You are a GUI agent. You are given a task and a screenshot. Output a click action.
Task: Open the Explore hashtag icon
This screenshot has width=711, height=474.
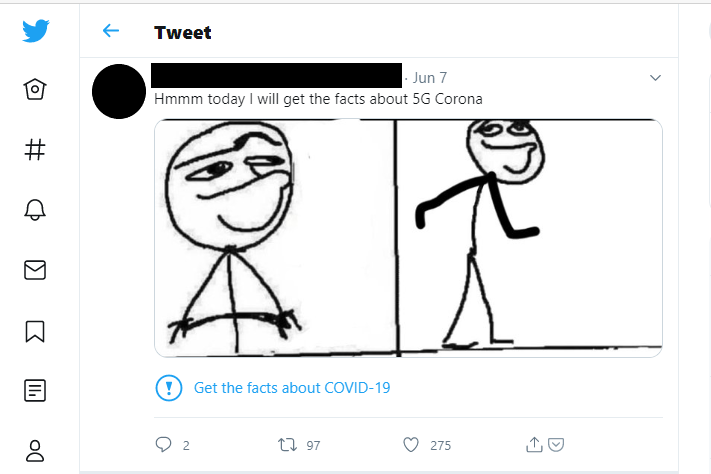[35, 149]
